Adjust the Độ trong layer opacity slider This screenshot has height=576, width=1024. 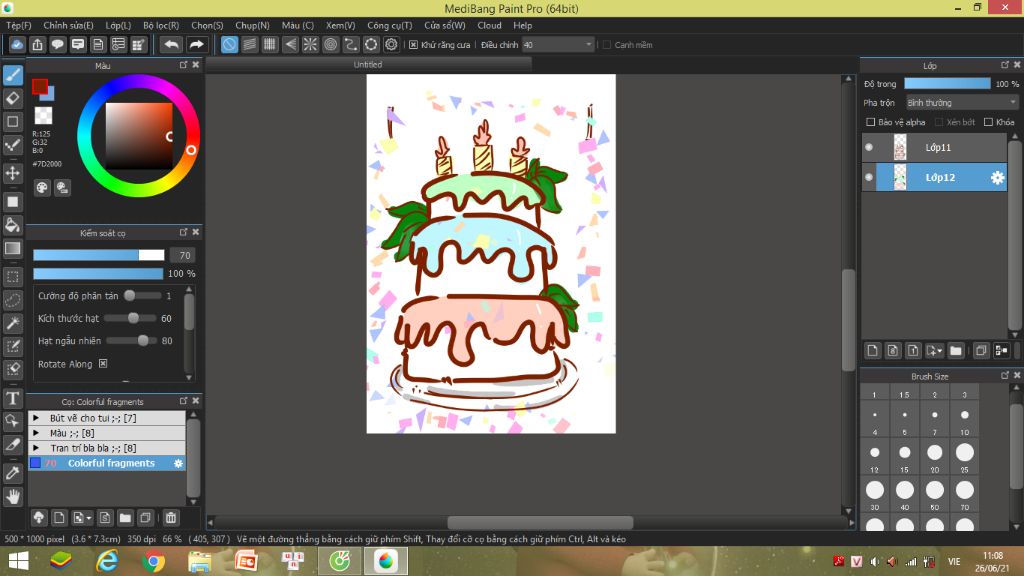947,84
